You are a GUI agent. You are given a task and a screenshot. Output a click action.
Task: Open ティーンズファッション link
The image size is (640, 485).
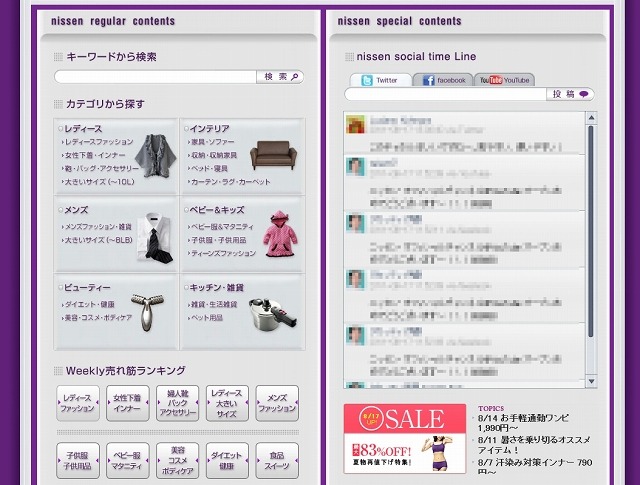click(224, 253)
